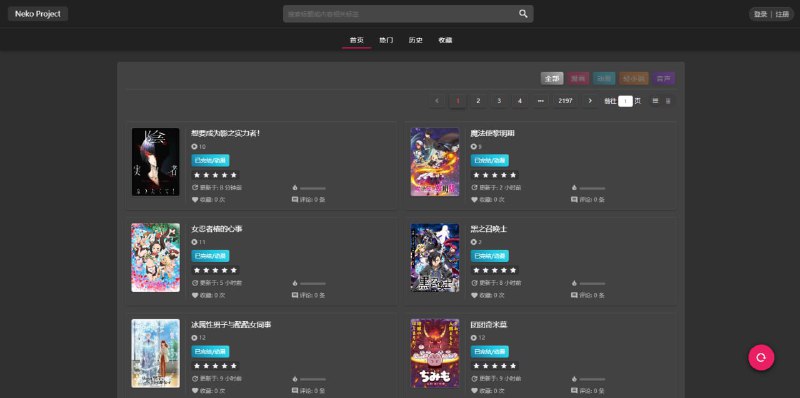Expand the pagination ellipsis button
The height and width of the screenshot is (398, 800).
tap(540, 101)
